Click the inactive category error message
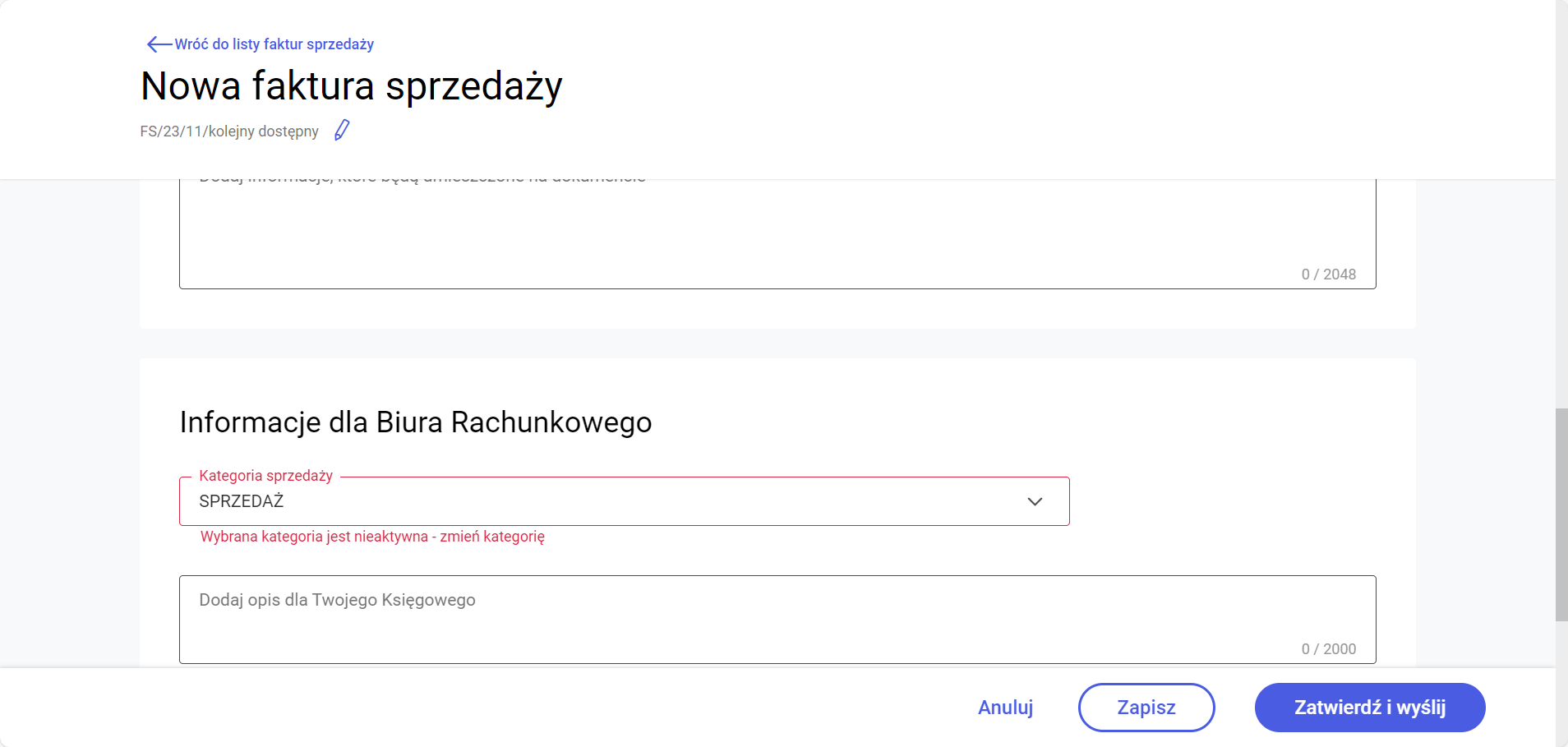 pos(372,537)
